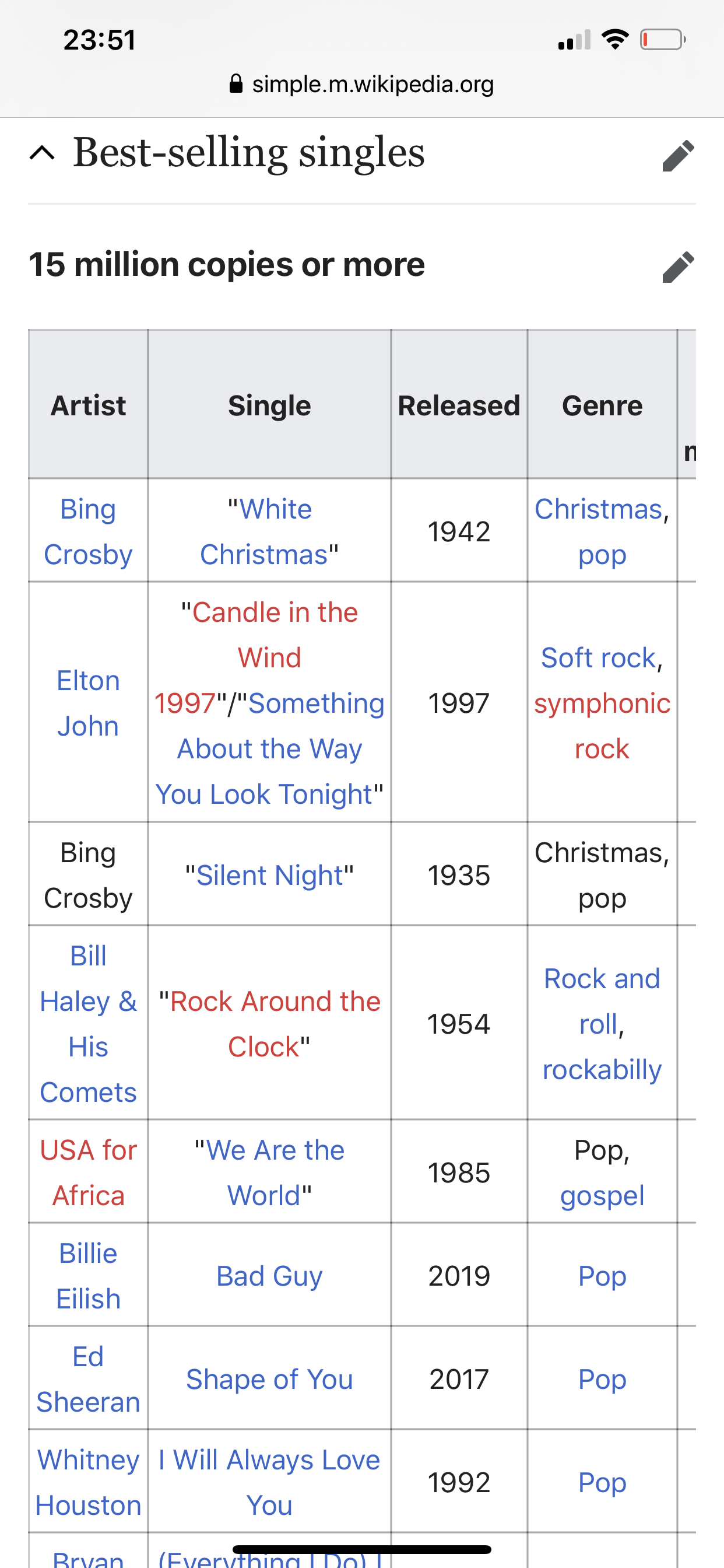Open the Elton John link
The image size is (724, 1568).
88,703
